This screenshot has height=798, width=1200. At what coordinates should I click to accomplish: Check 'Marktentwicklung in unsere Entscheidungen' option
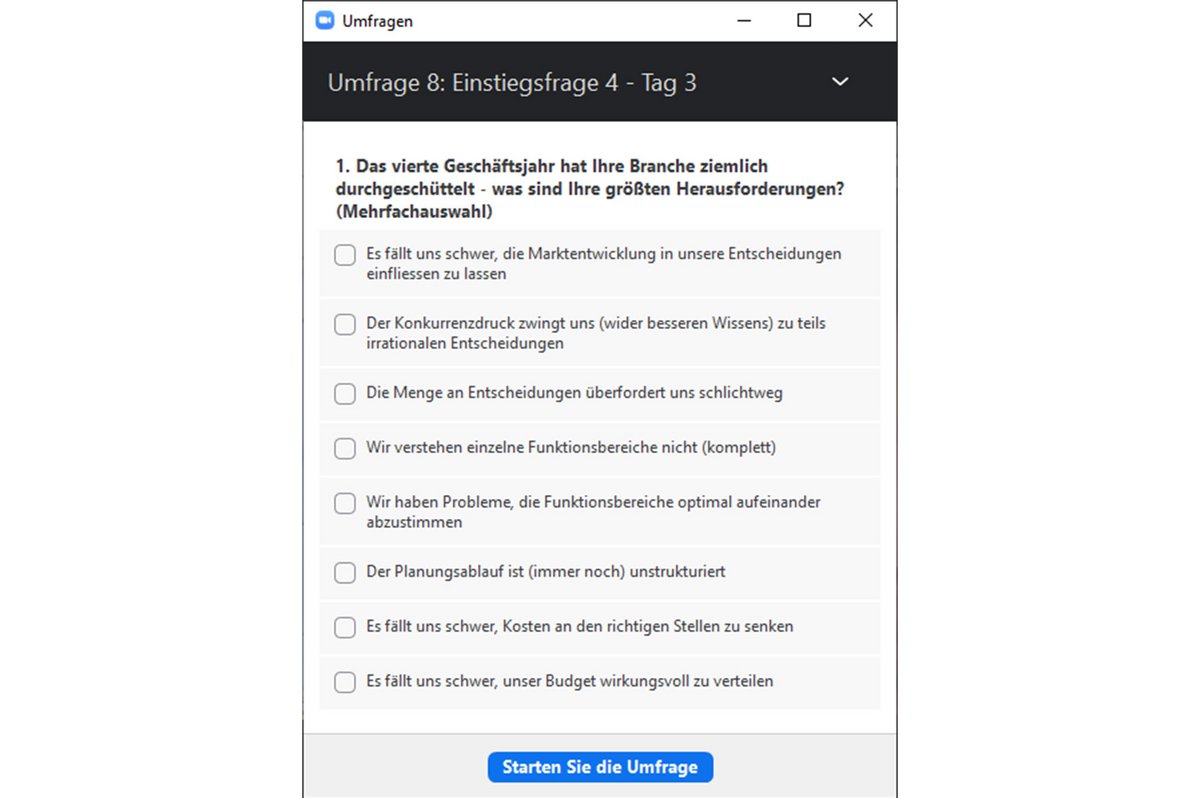(345, 255)
